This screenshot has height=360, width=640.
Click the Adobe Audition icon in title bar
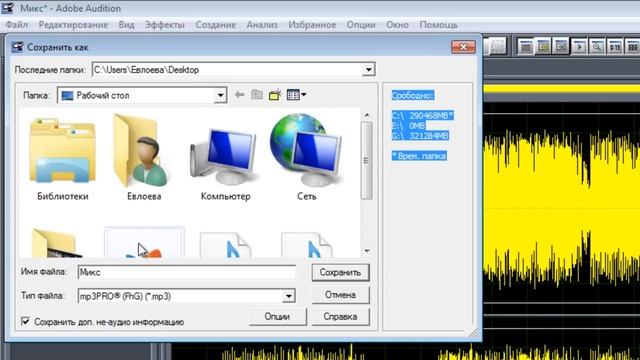pos(8,8)
